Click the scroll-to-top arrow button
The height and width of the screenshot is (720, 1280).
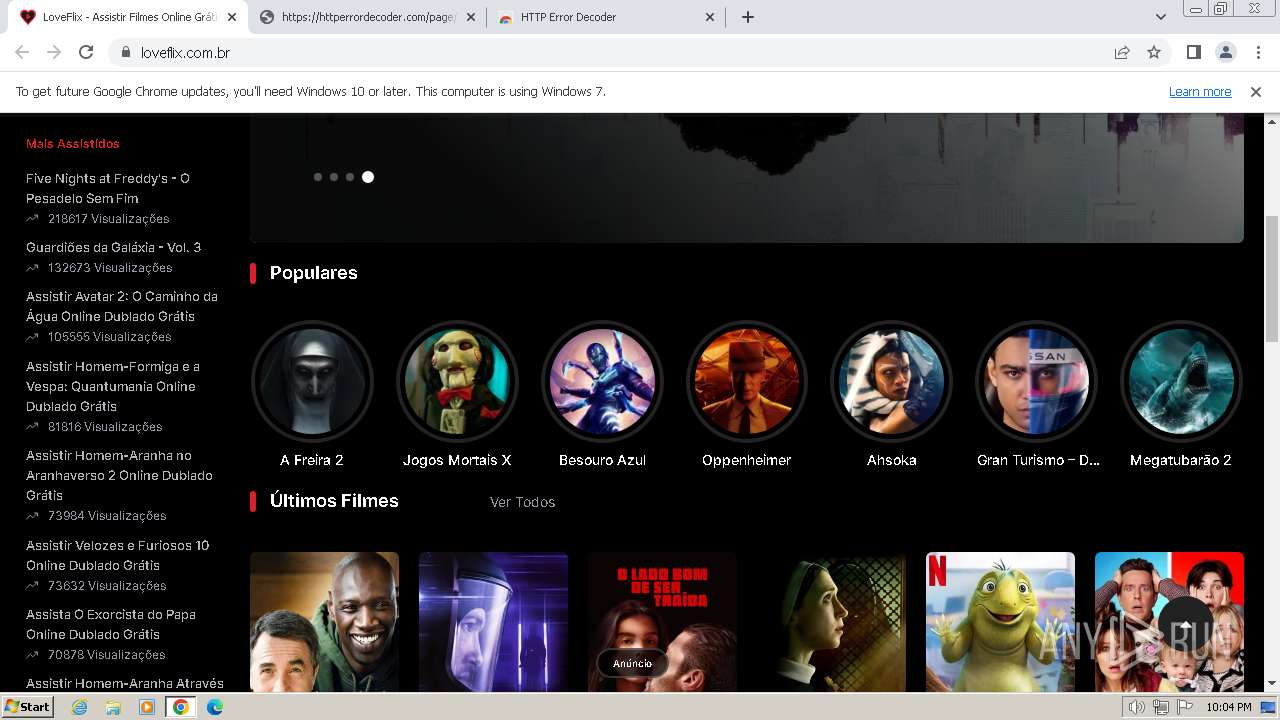[x=1185, y=624]
